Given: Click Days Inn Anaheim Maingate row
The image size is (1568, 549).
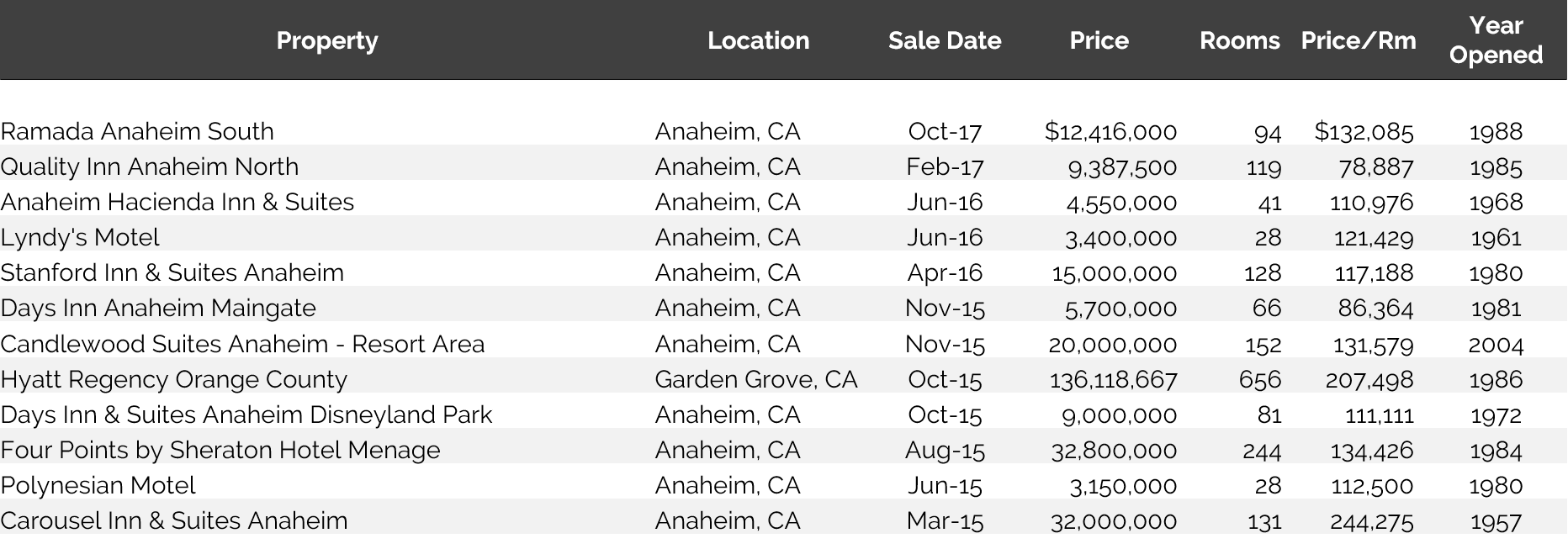Looking at the screenshot, I should point(783,308).
